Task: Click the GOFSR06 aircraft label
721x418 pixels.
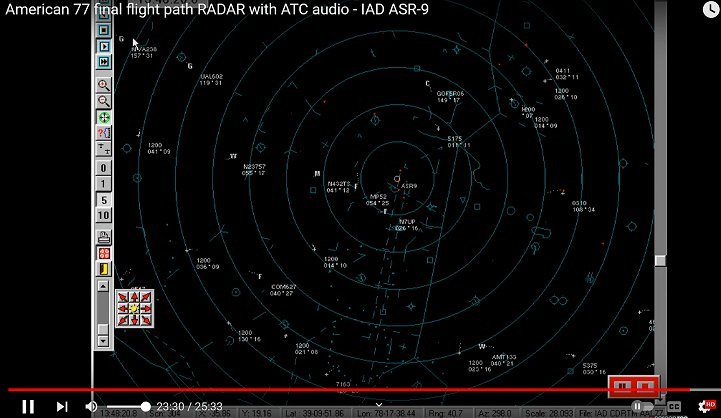Action: 451,93
